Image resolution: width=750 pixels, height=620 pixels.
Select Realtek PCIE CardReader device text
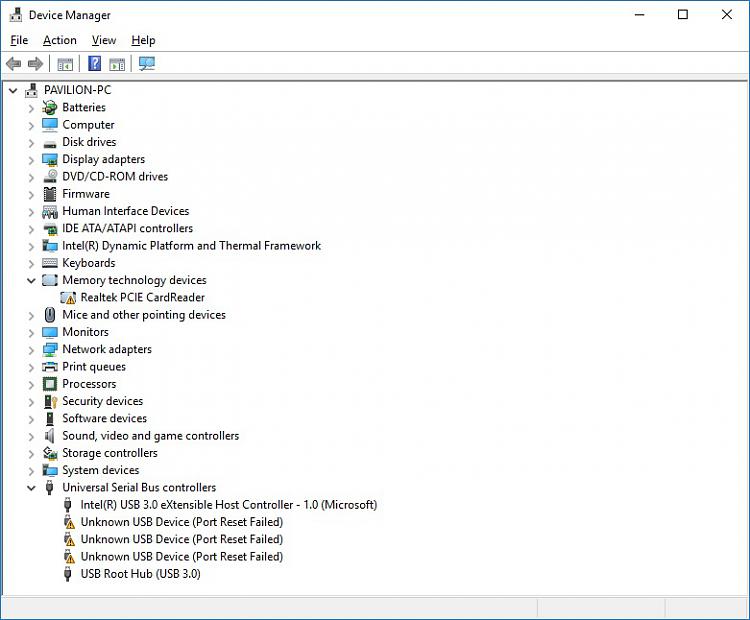click(143, 297)
